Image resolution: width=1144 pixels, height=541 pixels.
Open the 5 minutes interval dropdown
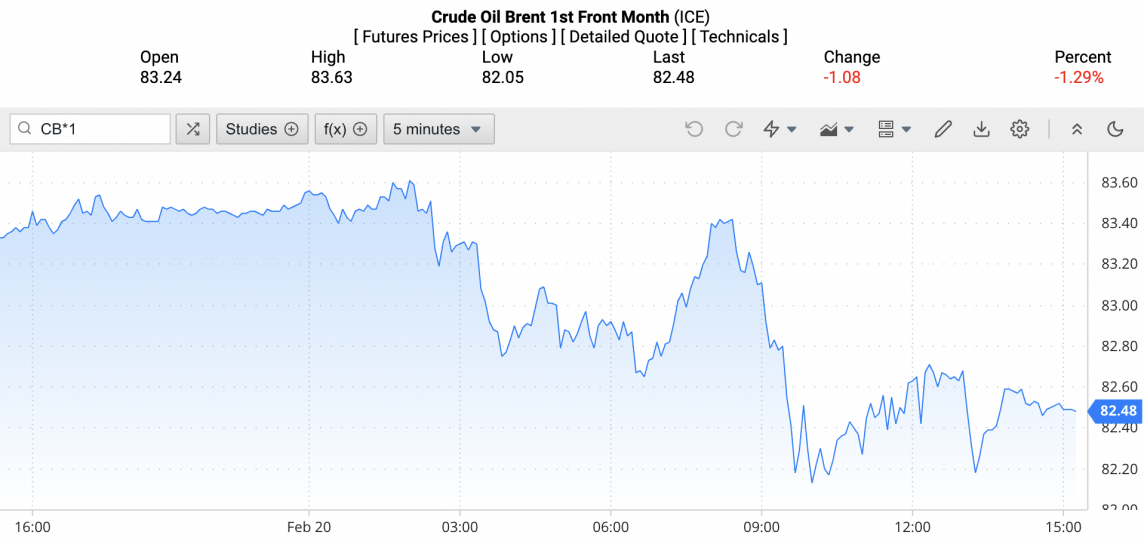[438, 129]
